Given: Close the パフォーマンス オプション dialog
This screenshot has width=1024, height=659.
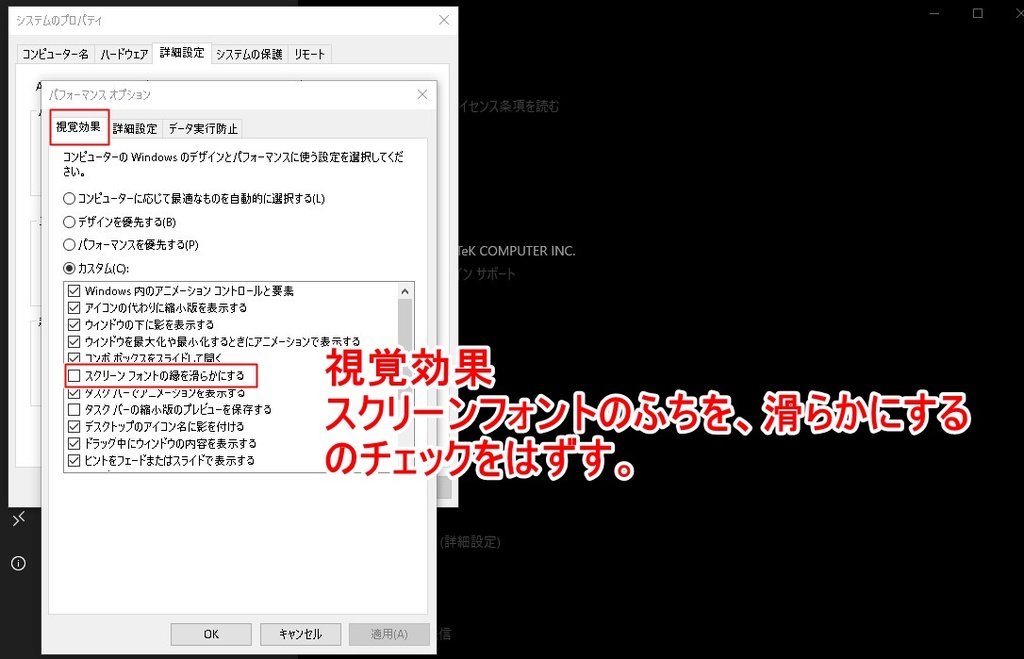Looking at the screenshot, I should pos(422,94).
